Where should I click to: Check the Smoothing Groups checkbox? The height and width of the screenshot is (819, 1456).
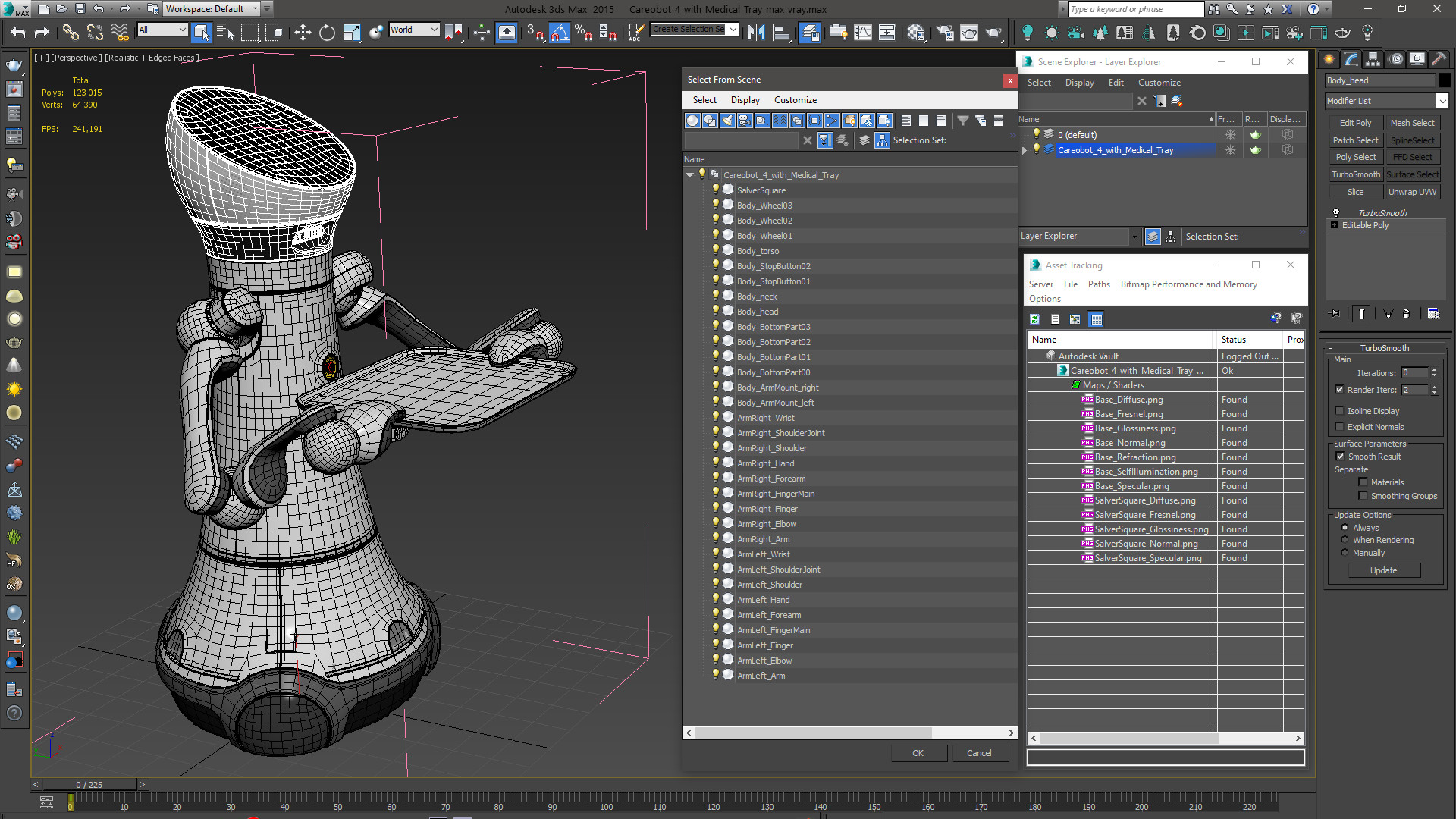click(1363, 496)
